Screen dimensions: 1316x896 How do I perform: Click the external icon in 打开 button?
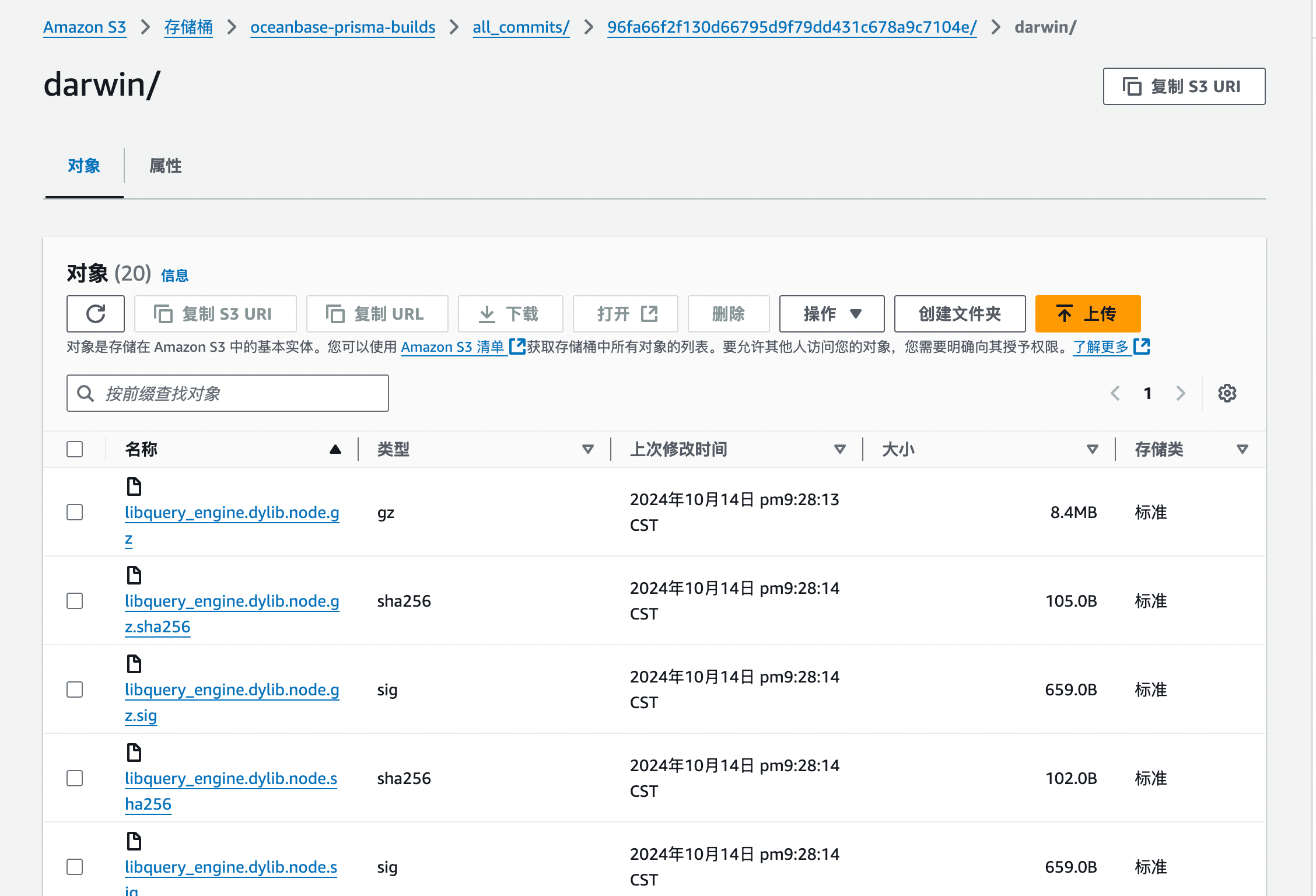[649, 314]
